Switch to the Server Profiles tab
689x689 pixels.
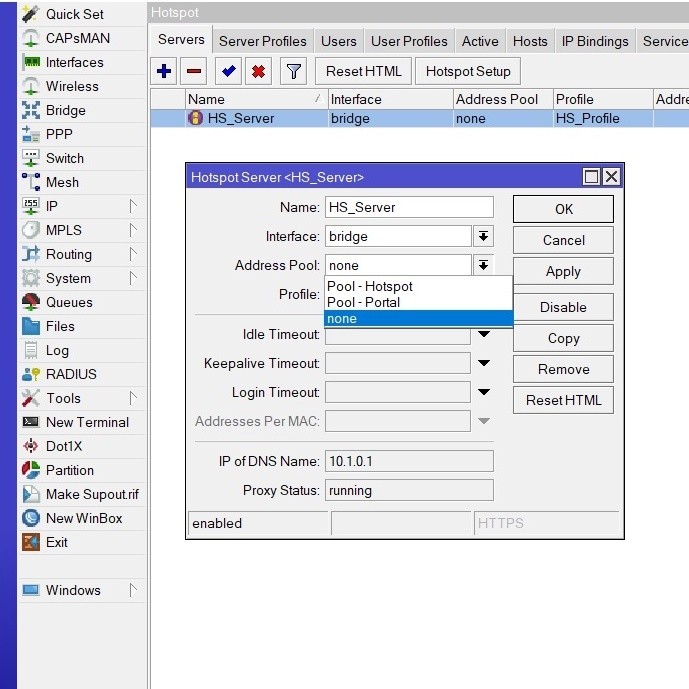click(263, 41)
